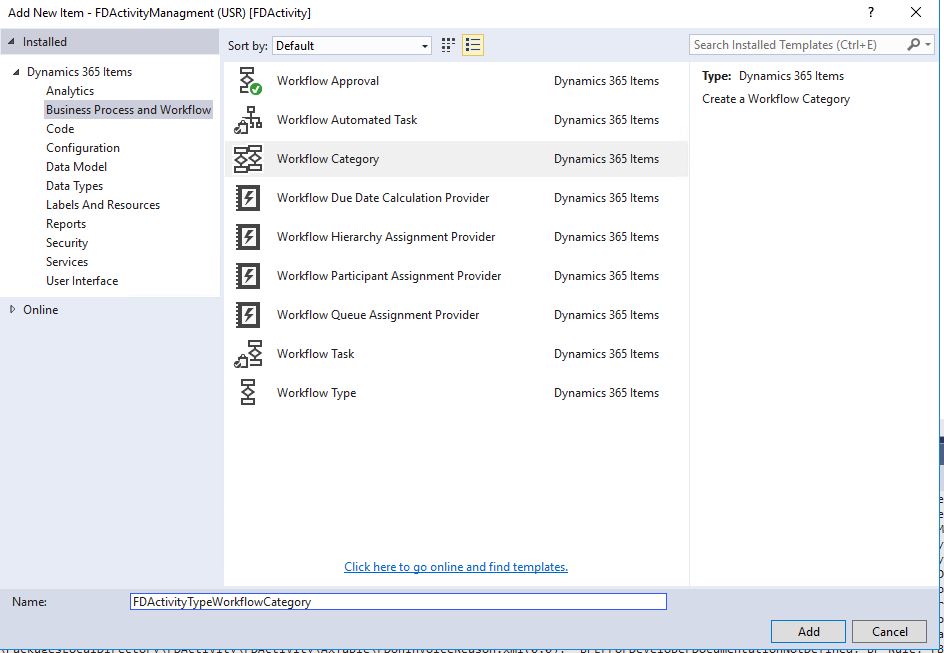Select the User Interface category

[82, 281]
